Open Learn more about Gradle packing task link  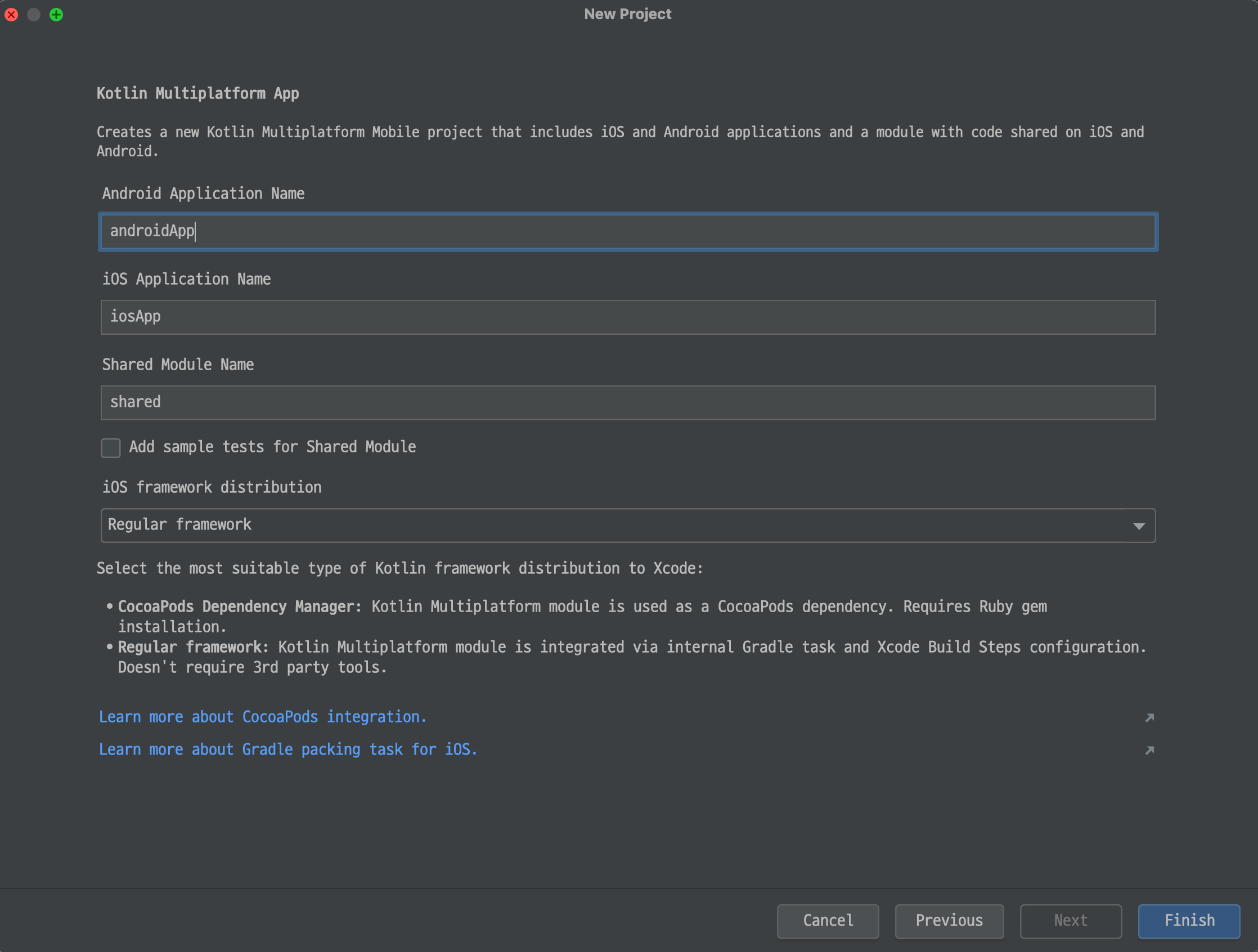click(x=287, y=749)
